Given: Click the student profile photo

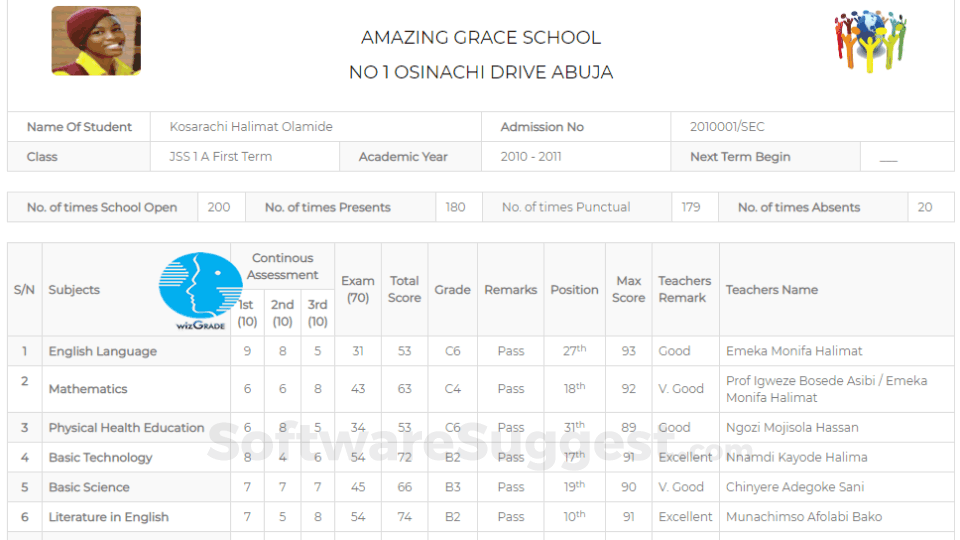Looking at the screenshot, I should 96,41.
